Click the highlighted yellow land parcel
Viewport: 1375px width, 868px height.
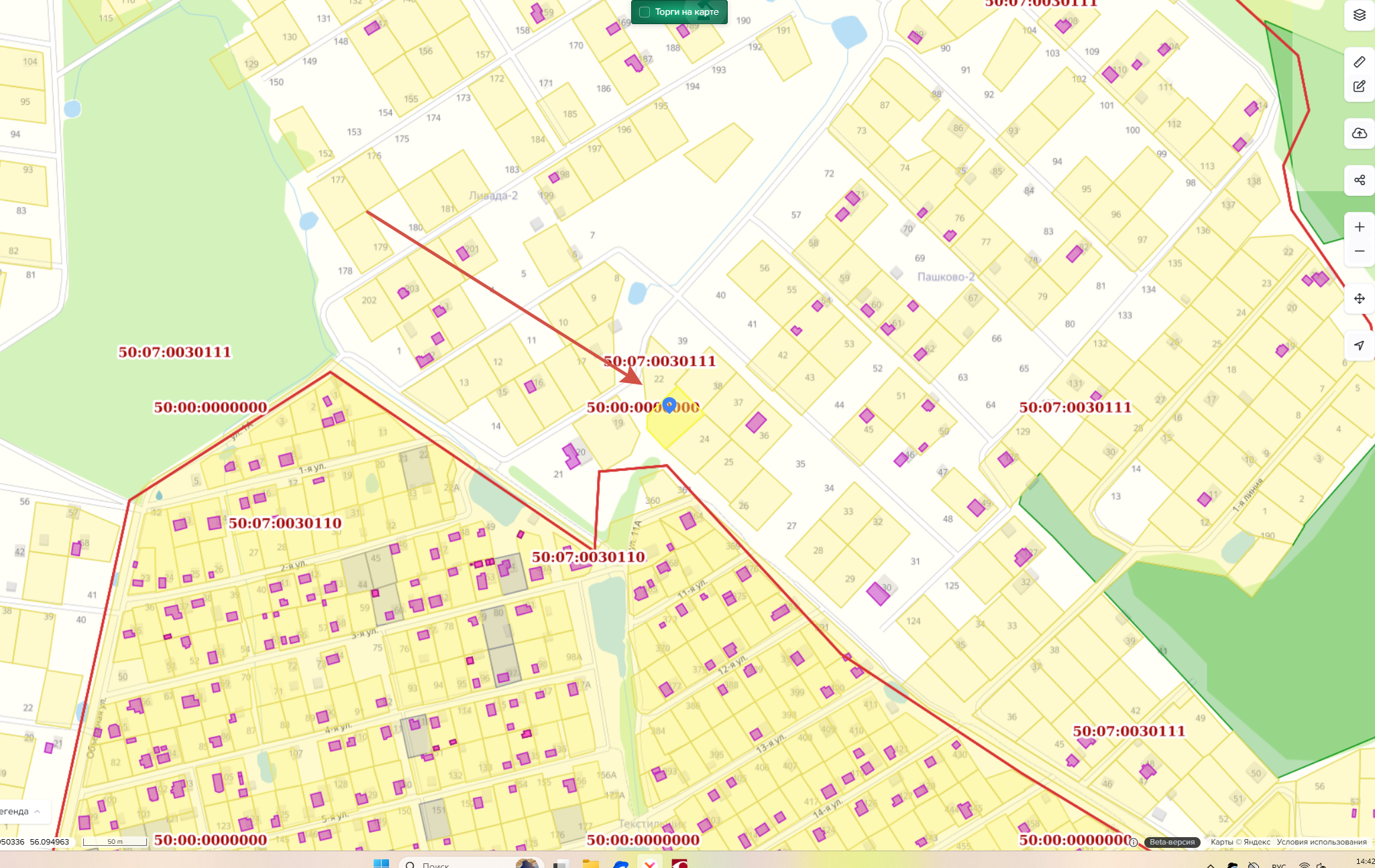pyautogui.click(x=671, y=429)
